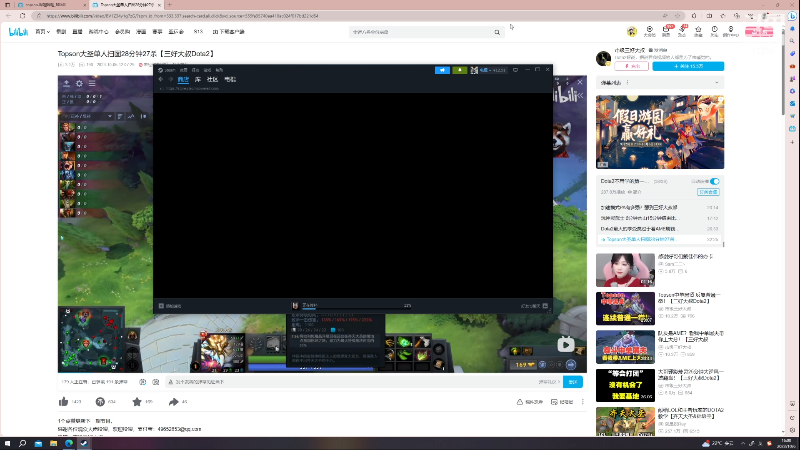Open the creation center lightbulb icon
Screen dimensions: 800x450
[731, 31]
